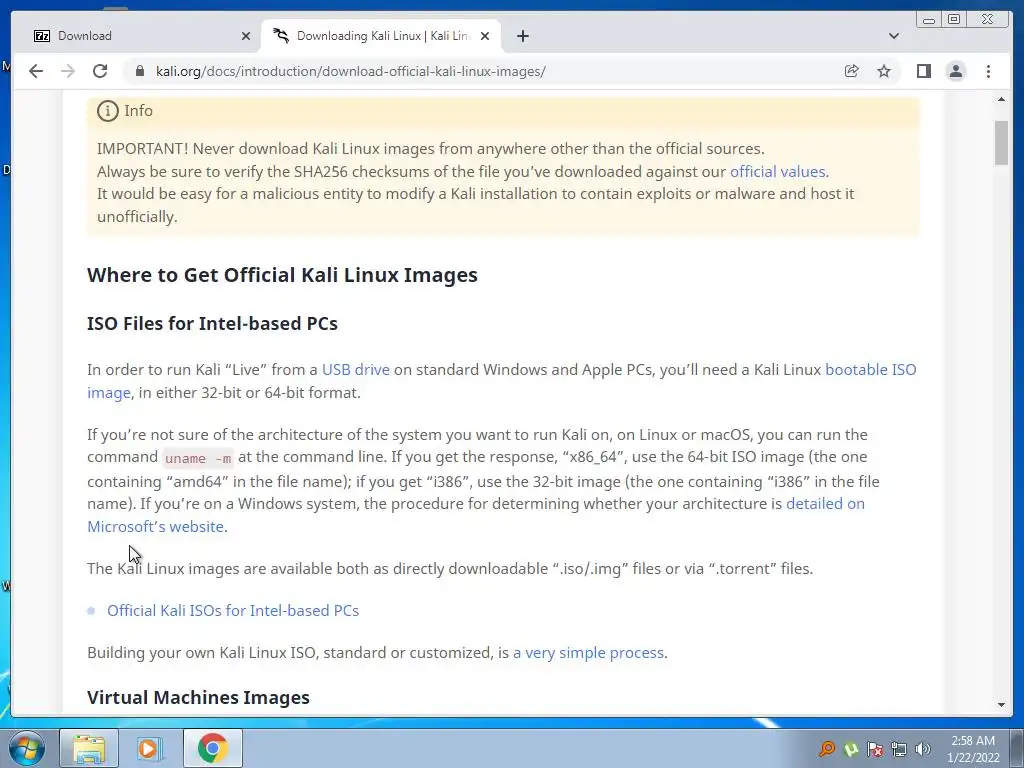Screen dimensions: 1024x768
Task: Close the Downloading Kali Linux tab
Action: [x=485, y=36]
